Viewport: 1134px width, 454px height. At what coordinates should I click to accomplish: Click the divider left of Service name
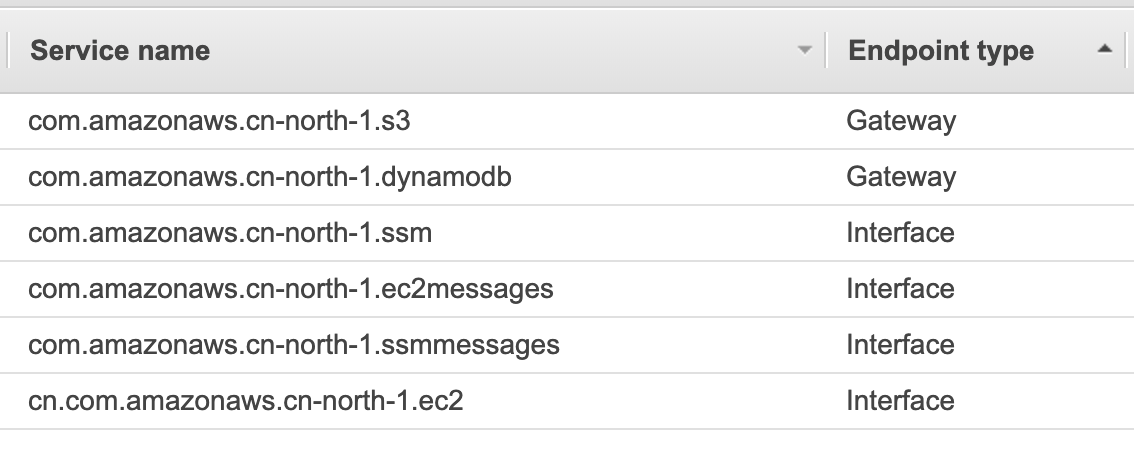click(7, 51)
